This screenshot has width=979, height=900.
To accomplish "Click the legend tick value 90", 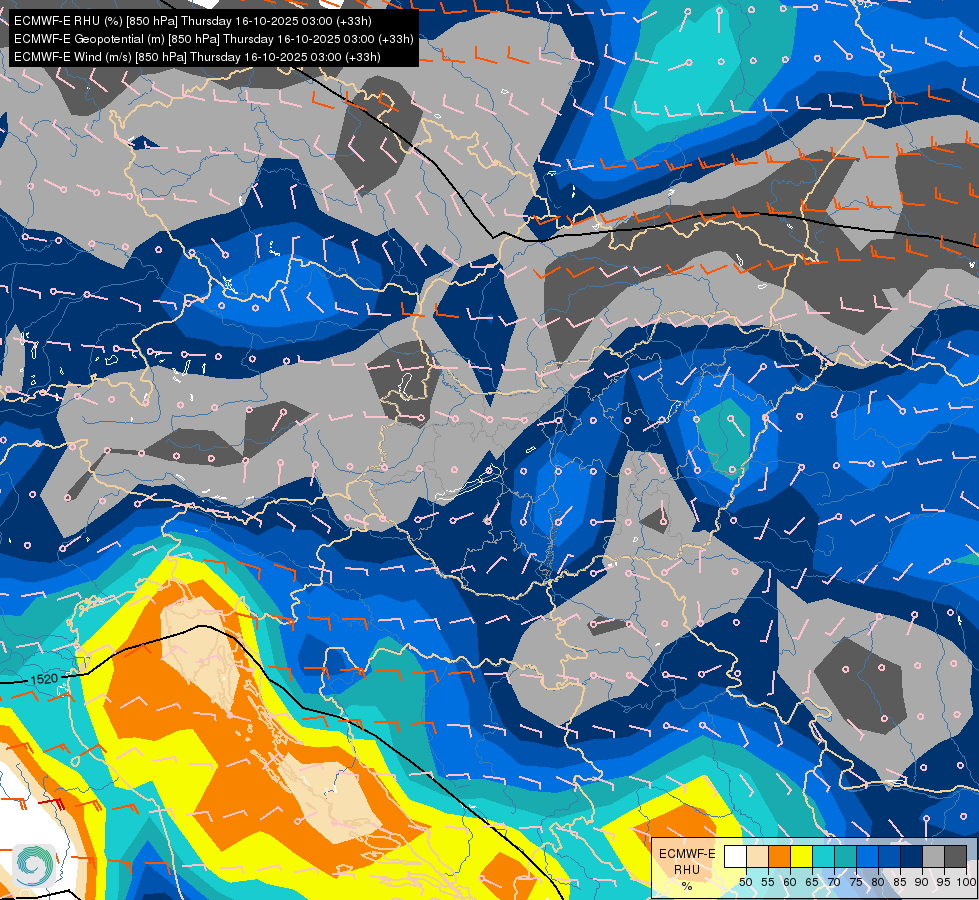I will pyautogui.click(x=922, y=882).
